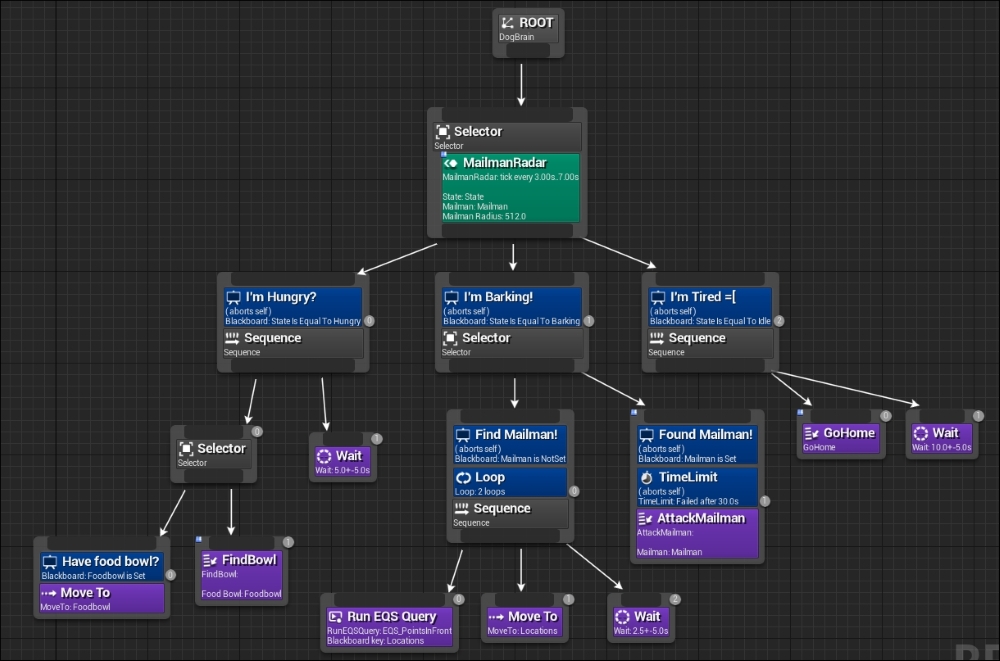Select the Find Mailman! decorator

(x=510, y=445)
